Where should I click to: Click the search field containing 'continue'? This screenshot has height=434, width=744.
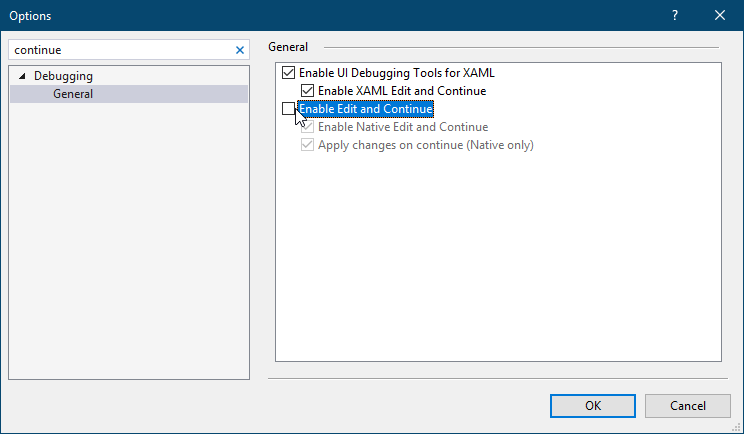pos(120,49)
